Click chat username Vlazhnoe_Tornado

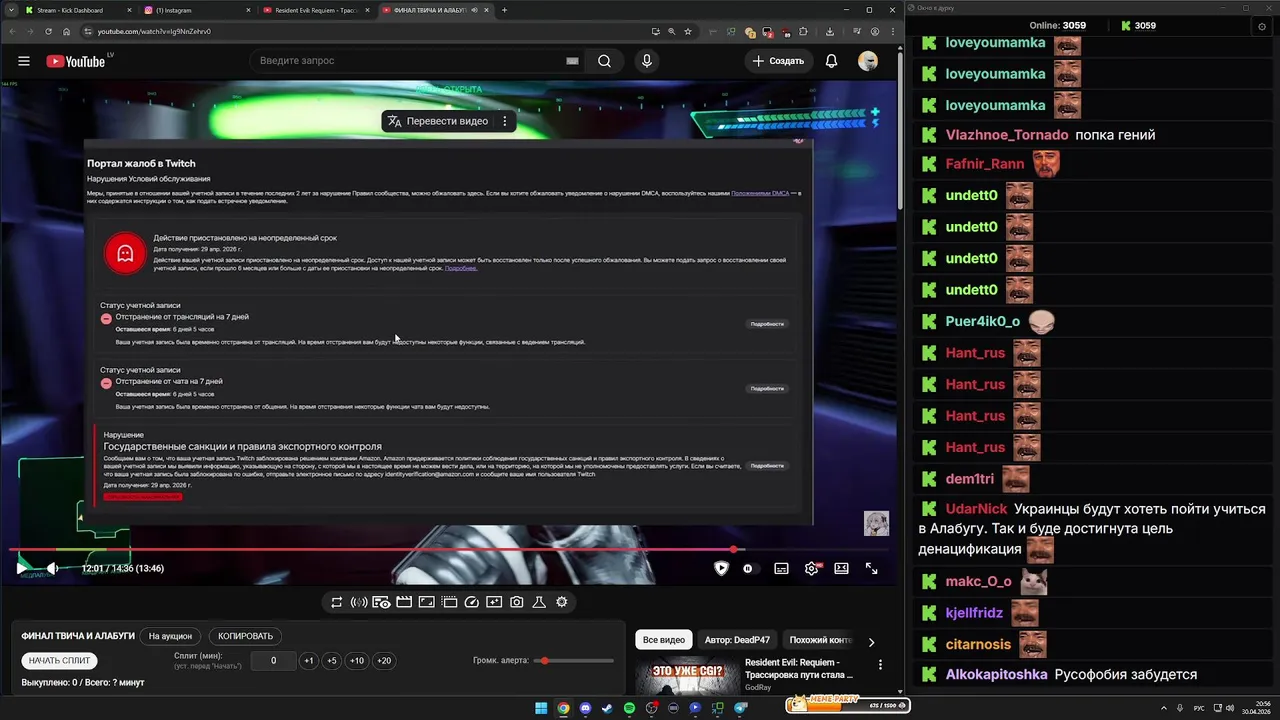(x=1006, y=135)
